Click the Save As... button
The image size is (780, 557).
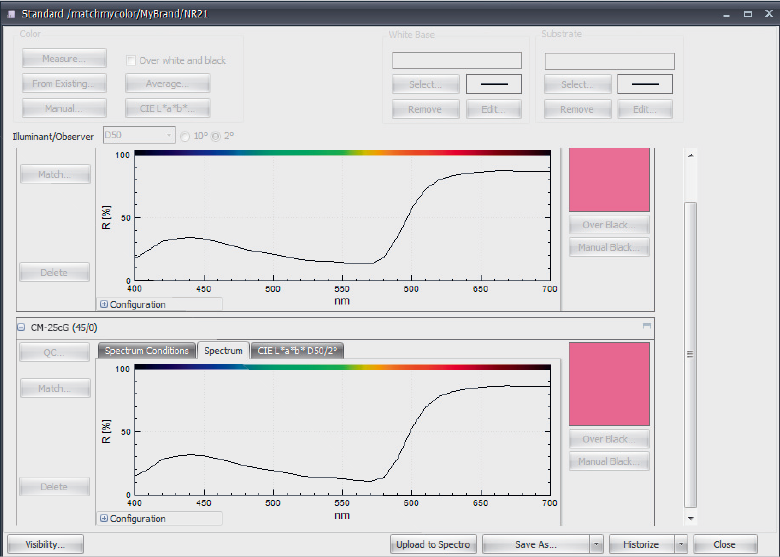point(536,544)
